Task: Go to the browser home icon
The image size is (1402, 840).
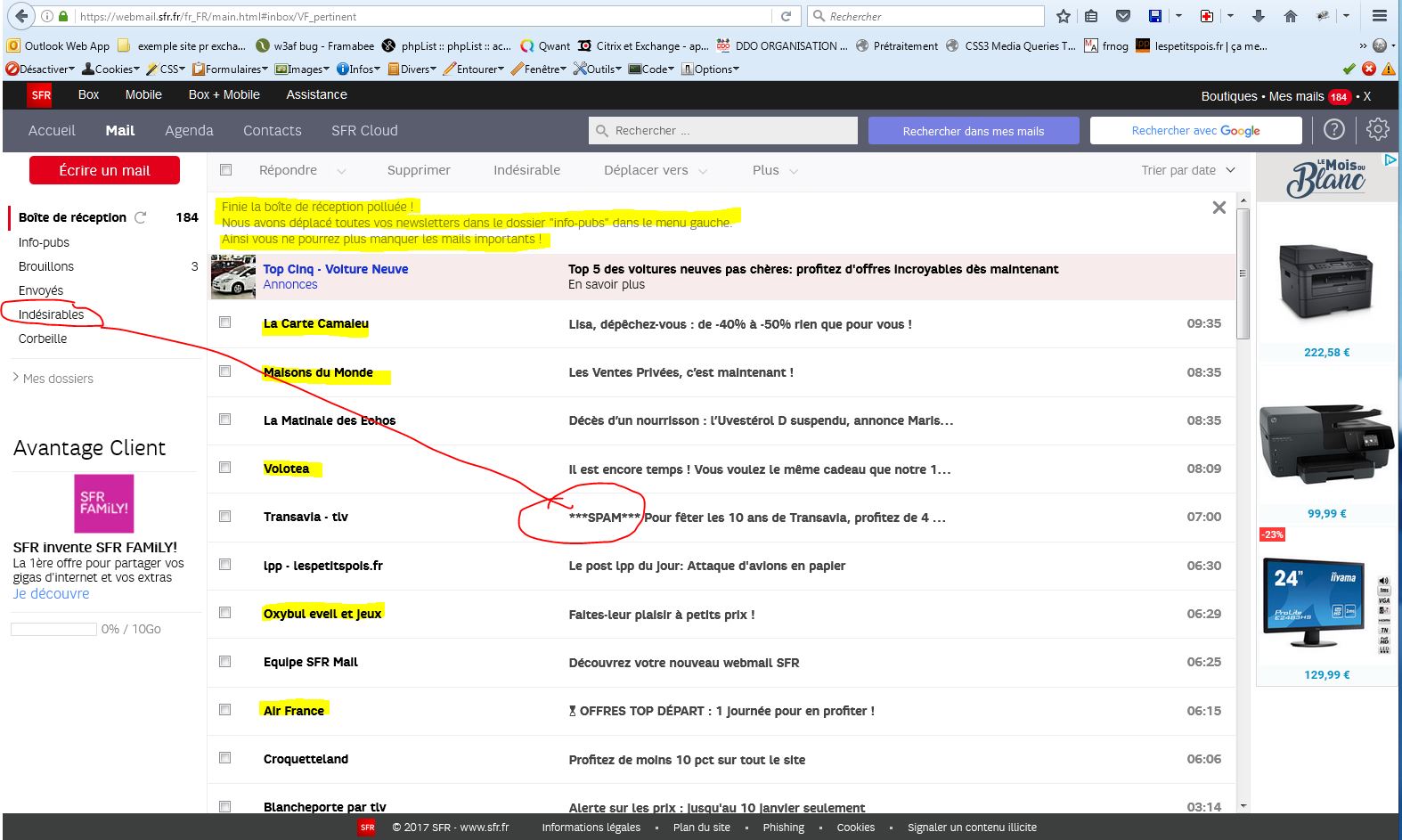Action: point(1290,16)
